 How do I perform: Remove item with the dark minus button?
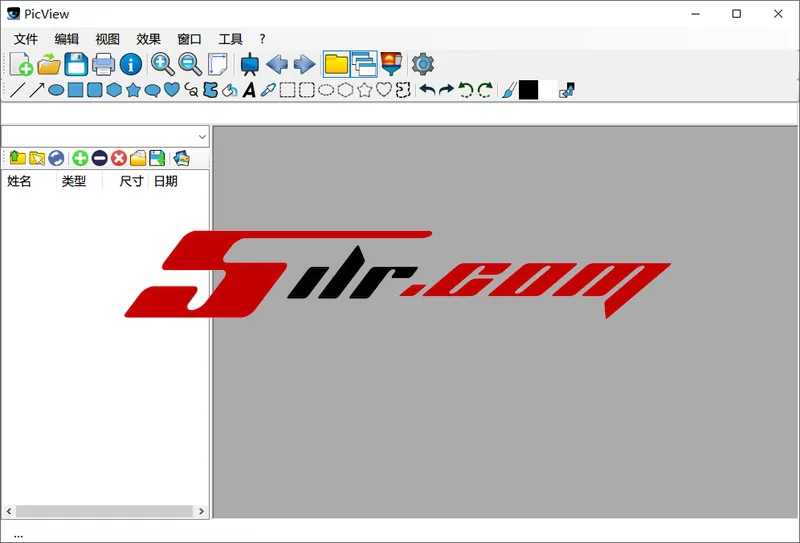click(99, 158)
